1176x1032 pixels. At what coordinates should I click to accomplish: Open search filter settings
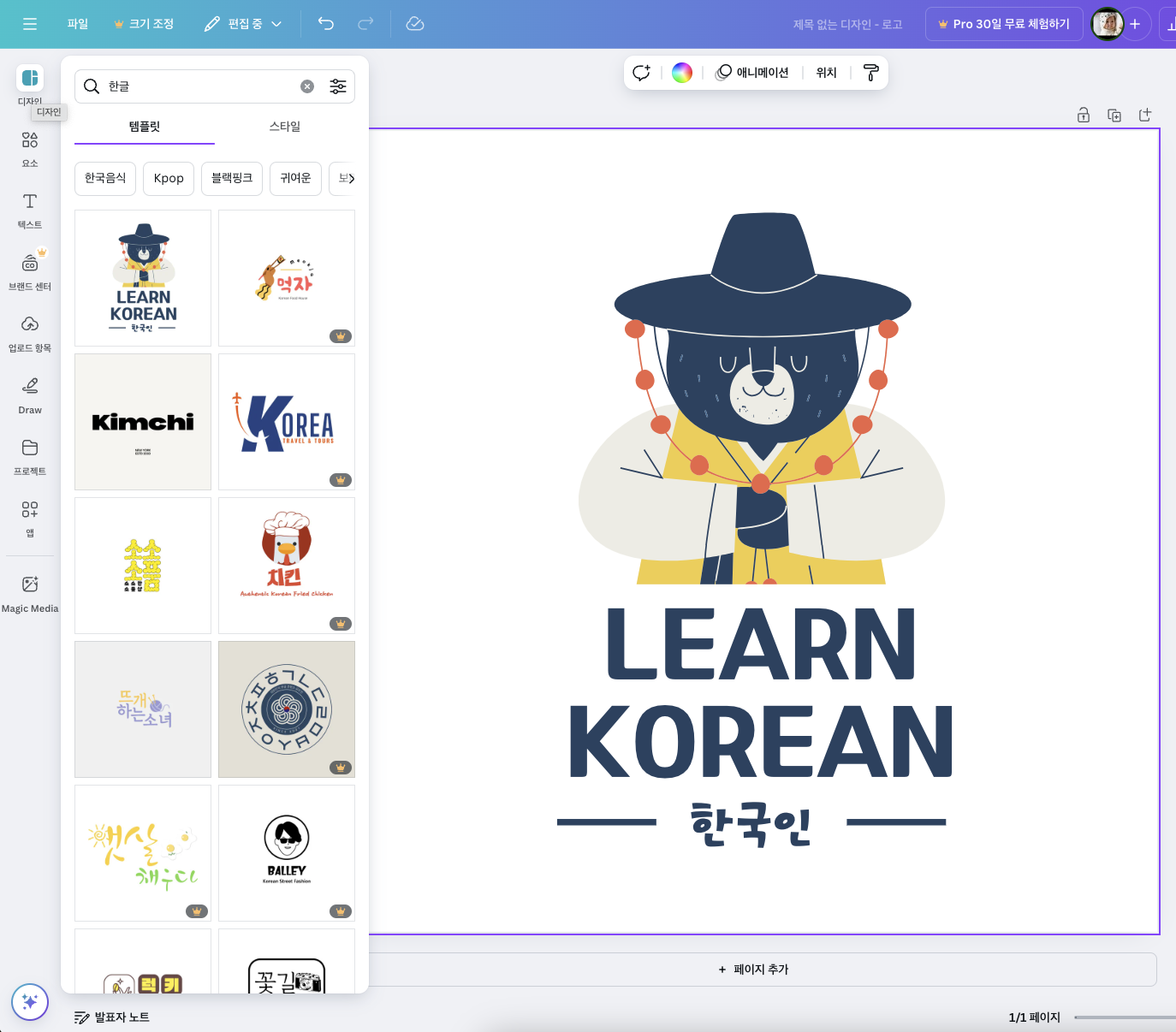(338, 86)
